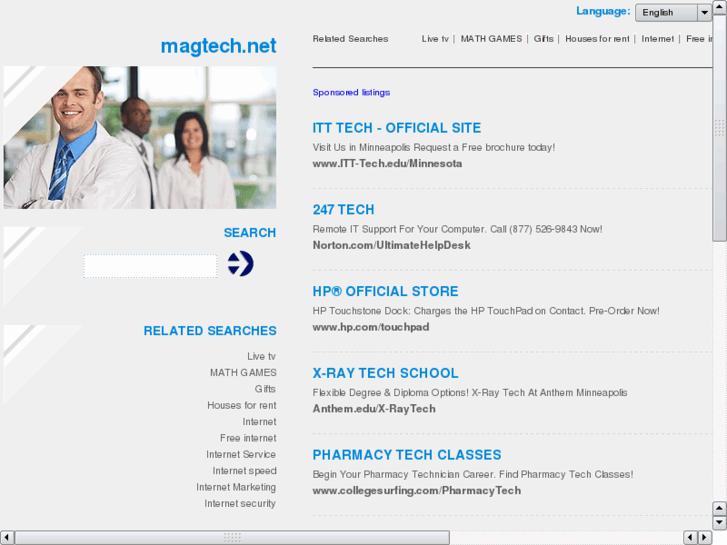Screen dimensions: 727x545
Task: Click the horizontal scrollbar right arrow at far right
Action: [705, 538]
